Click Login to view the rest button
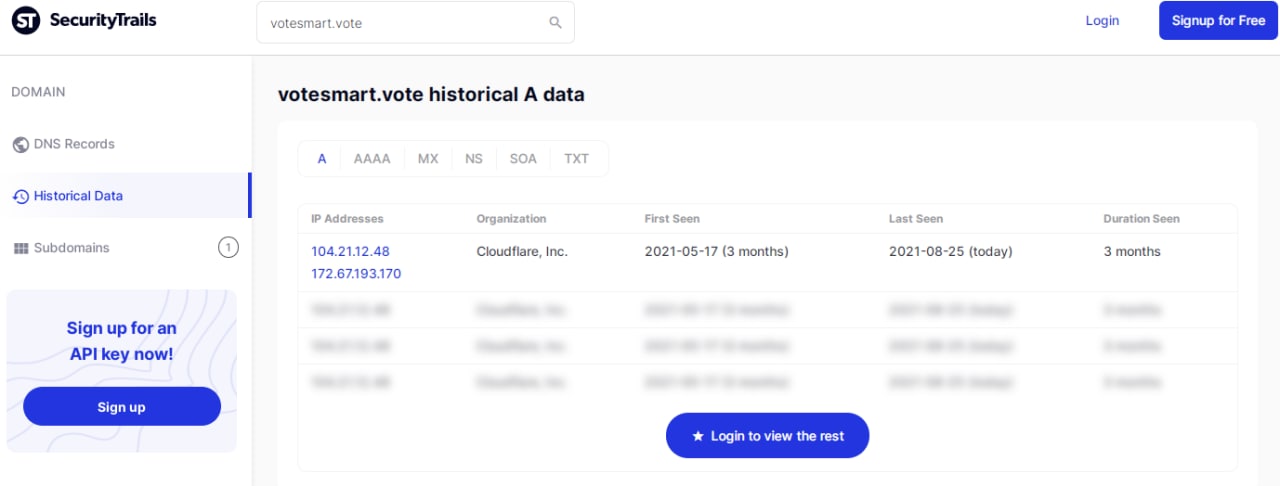This screenshot has height=486, width=1280. (x=767, y=436)
